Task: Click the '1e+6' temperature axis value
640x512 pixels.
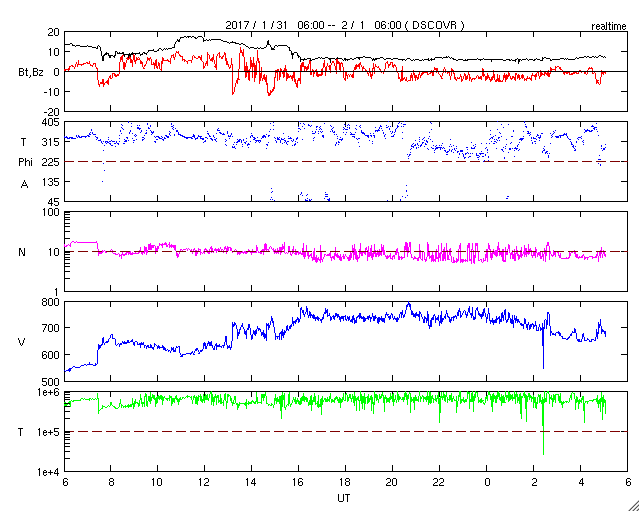Action: [x=50, y=392]
